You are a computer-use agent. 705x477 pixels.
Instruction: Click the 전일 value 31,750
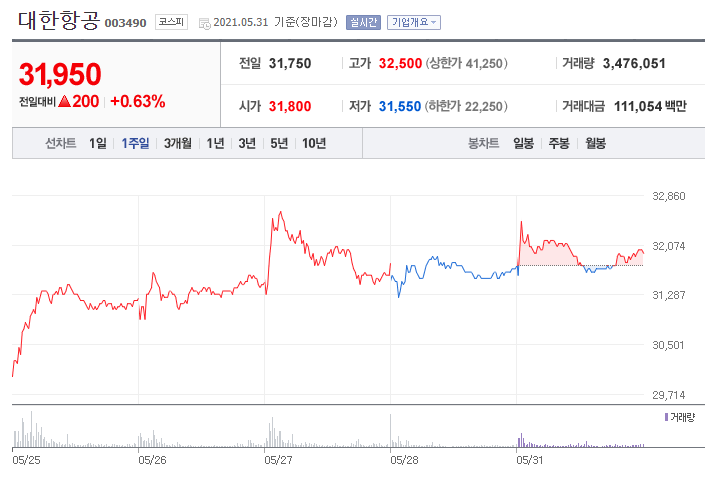click(290, 63)
